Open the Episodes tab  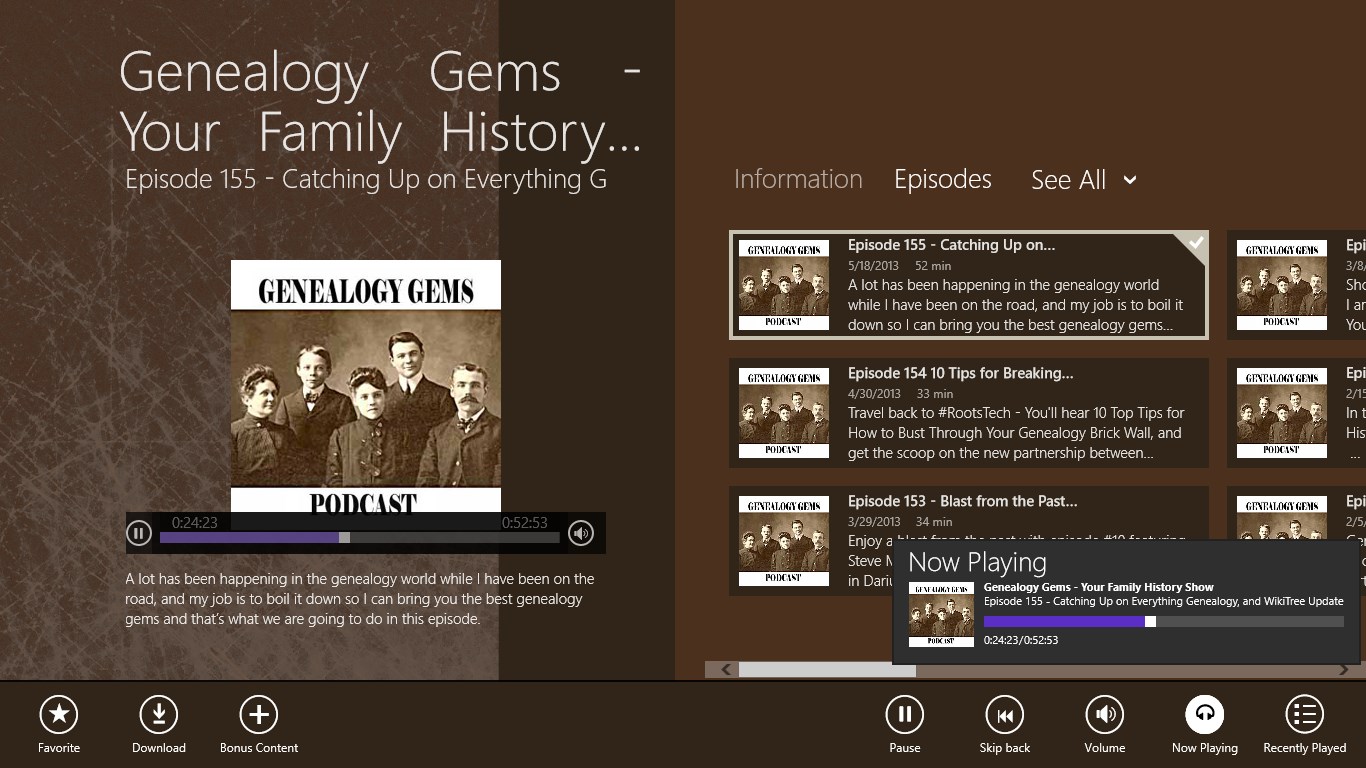[x=942, y=179]
